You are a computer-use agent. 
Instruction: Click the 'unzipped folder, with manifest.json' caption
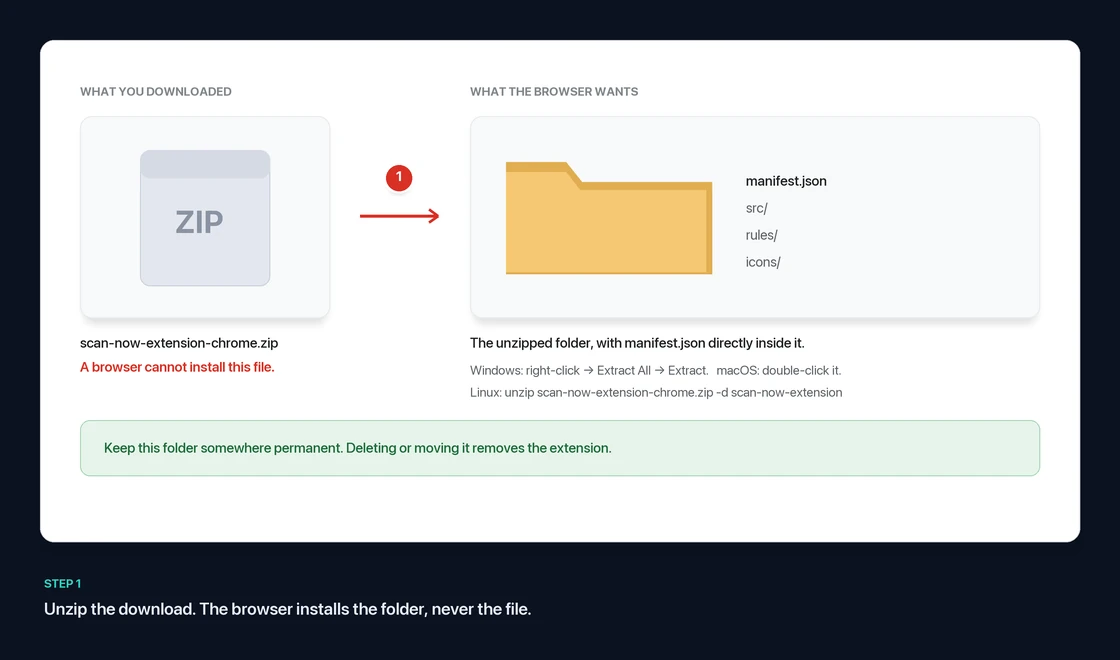point(637,343)
